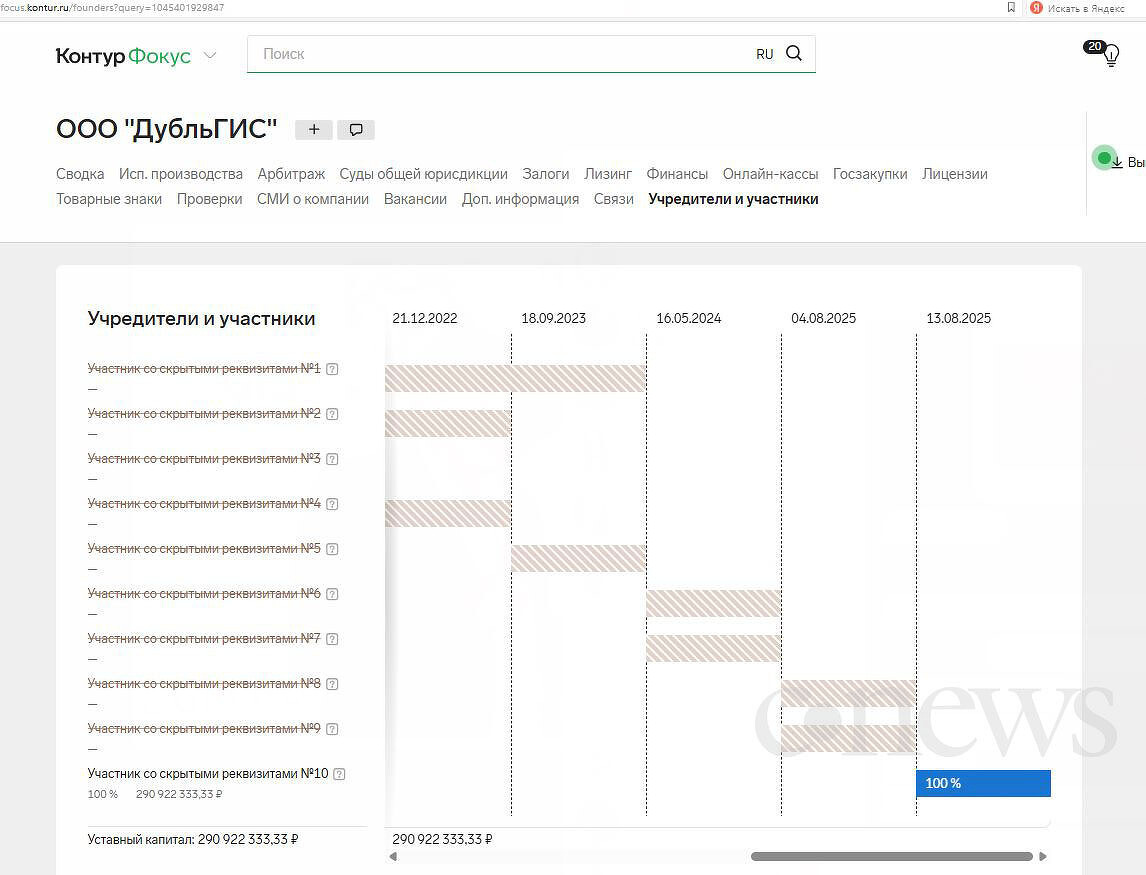
Task: Go to the Проверки tab
Action: [209, 199]
